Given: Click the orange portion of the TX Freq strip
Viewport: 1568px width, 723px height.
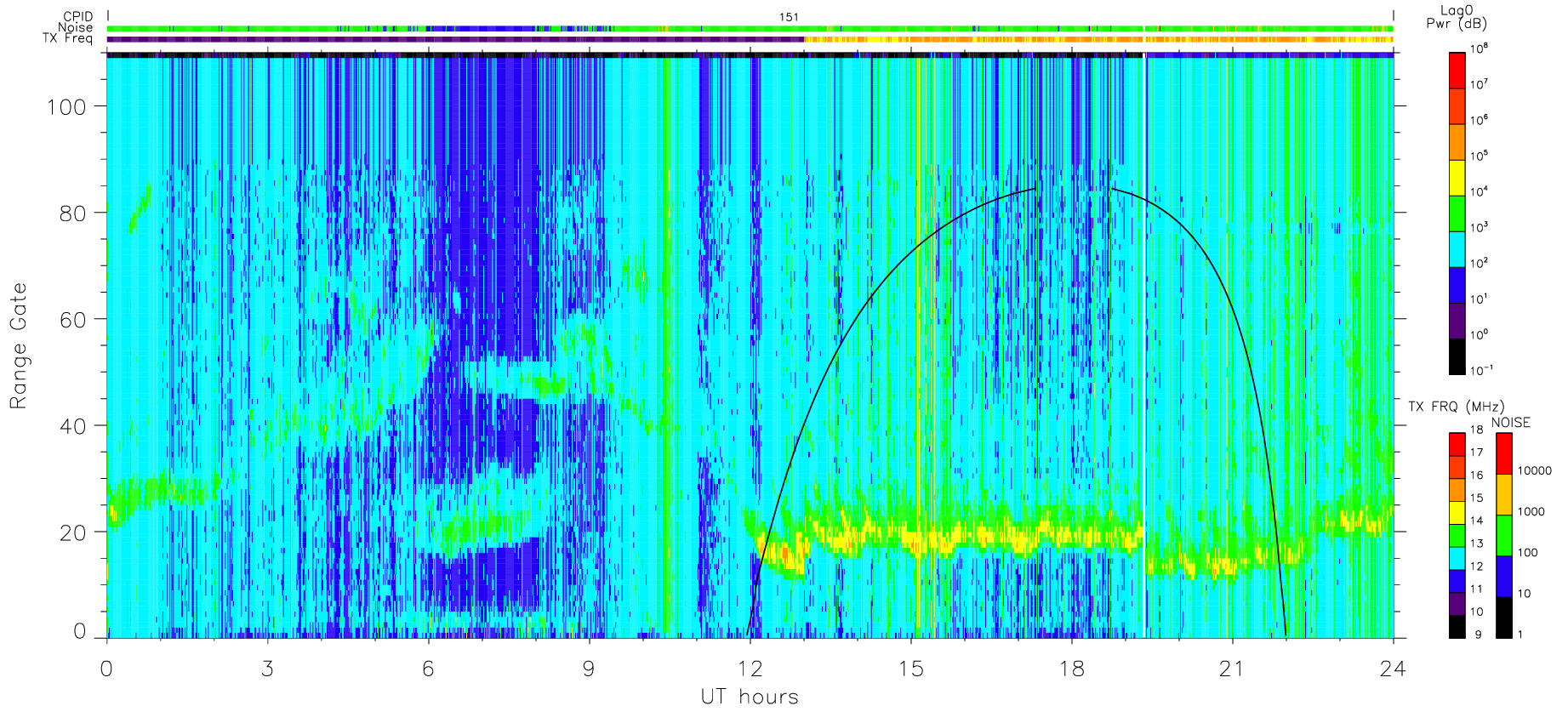Looking at the screenshot, I should pyautogui.click(x=1098, y=39).
